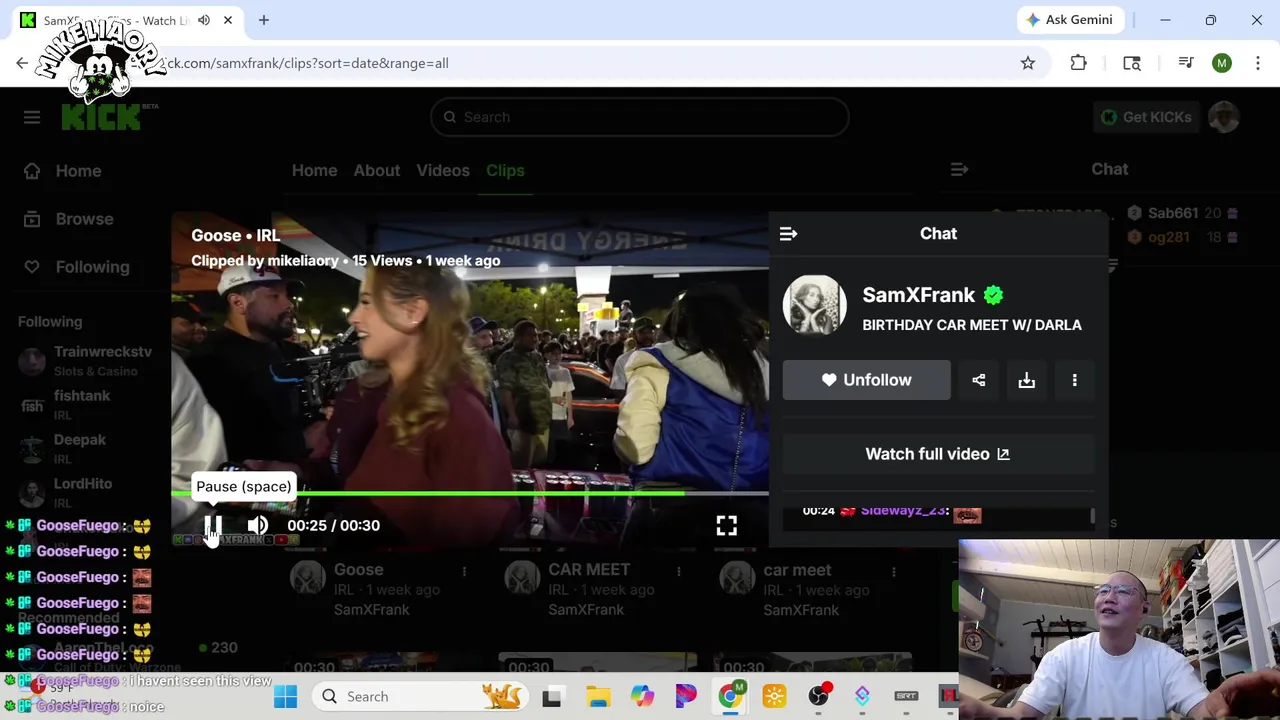The height and width of the screenshot is (720, 1280).
Task: Focus the Kick search field
Action: (640, 117)
